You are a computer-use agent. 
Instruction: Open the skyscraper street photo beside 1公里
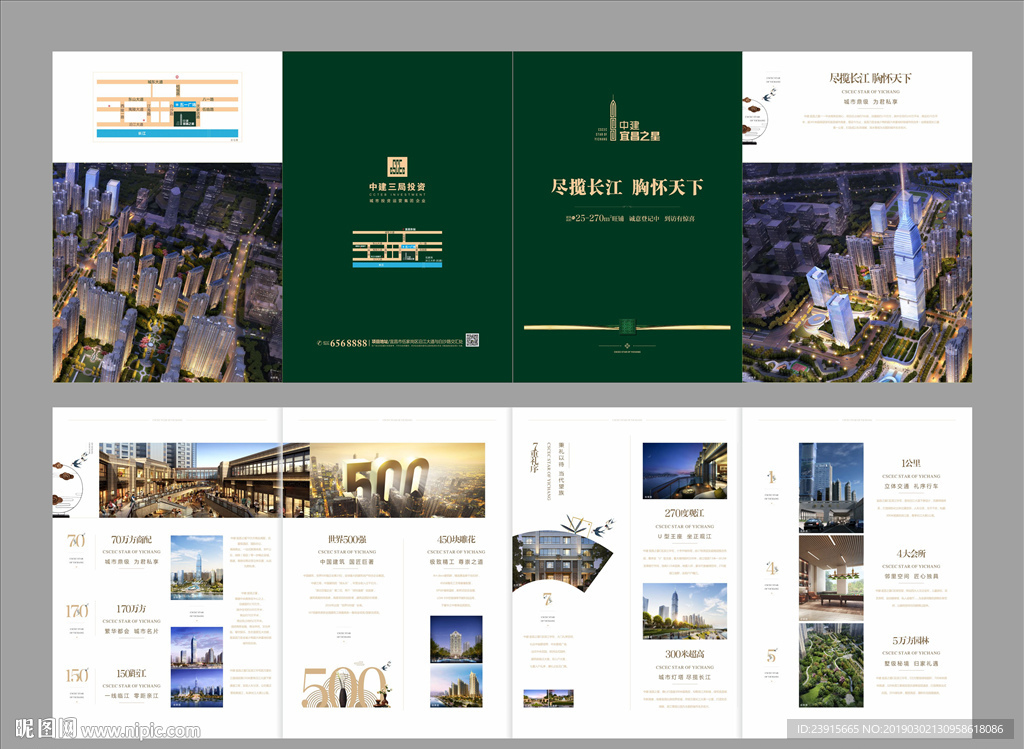[831, 488]
